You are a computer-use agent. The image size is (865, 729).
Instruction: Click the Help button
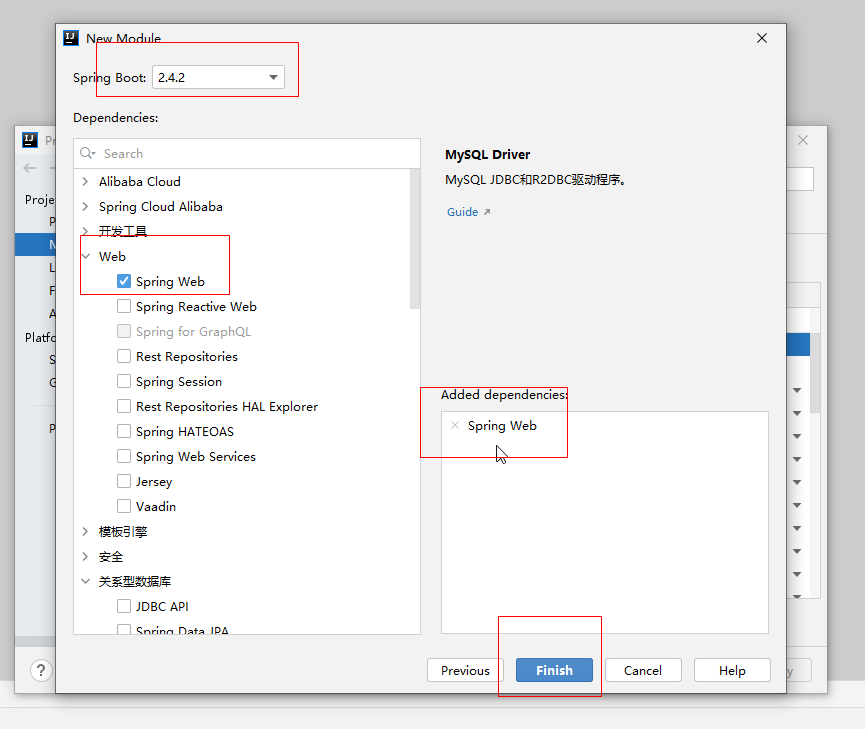point(732,670)
